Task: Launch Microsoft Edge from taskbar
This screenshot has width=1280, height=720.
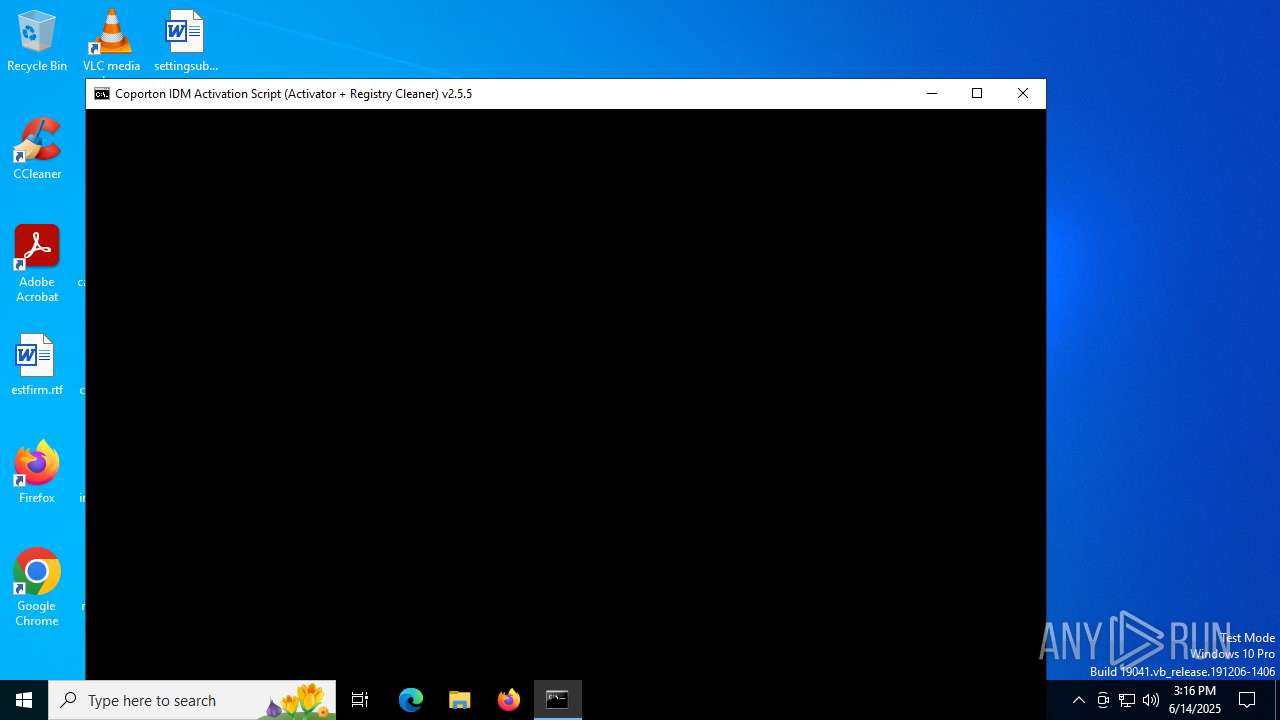Action: click(x=411, y=700)
